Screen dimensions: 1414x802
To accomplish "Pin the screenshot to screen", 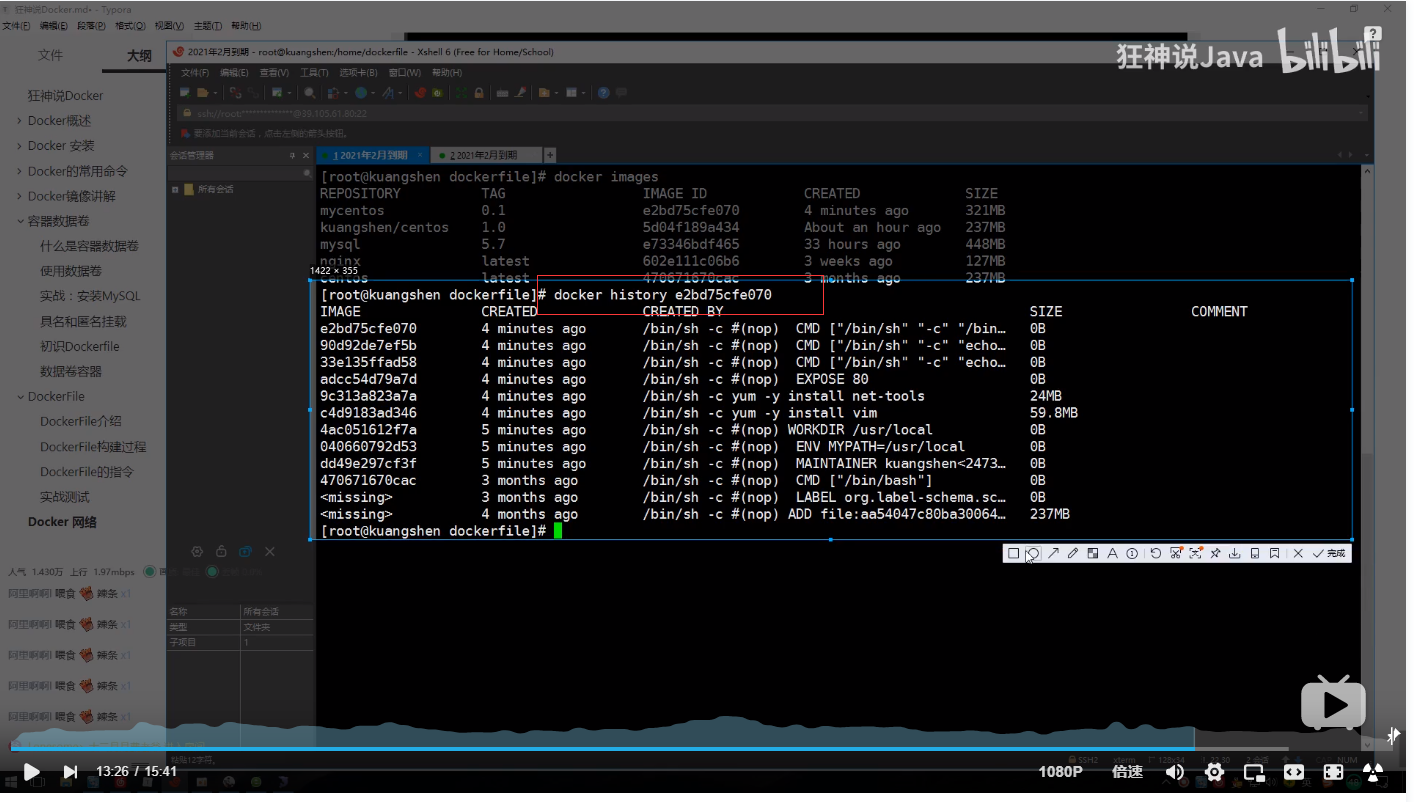I will pyautogui.click(x=1216, y=553).
